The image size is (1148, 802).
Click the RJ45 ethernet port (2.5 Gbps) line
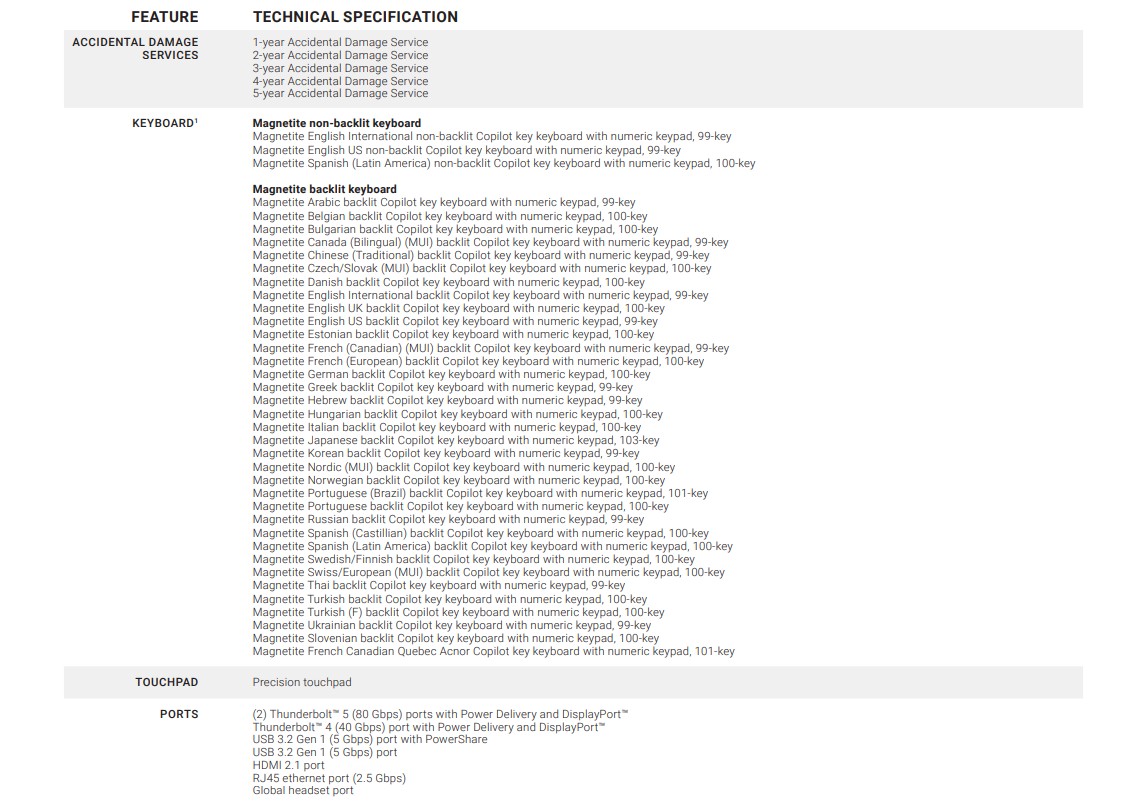(x=329, y=778)
